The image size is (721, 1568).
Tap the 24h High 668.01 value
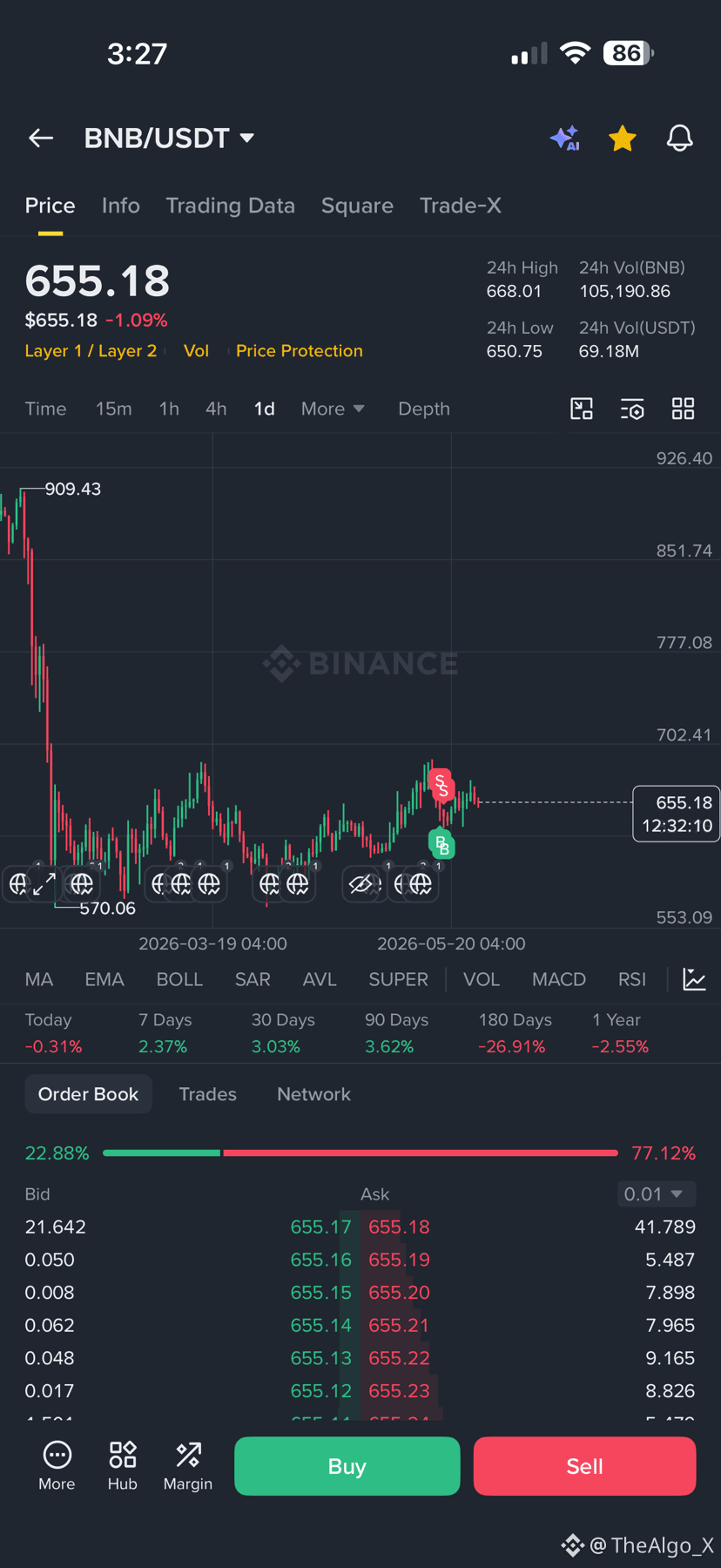point(514,291)
